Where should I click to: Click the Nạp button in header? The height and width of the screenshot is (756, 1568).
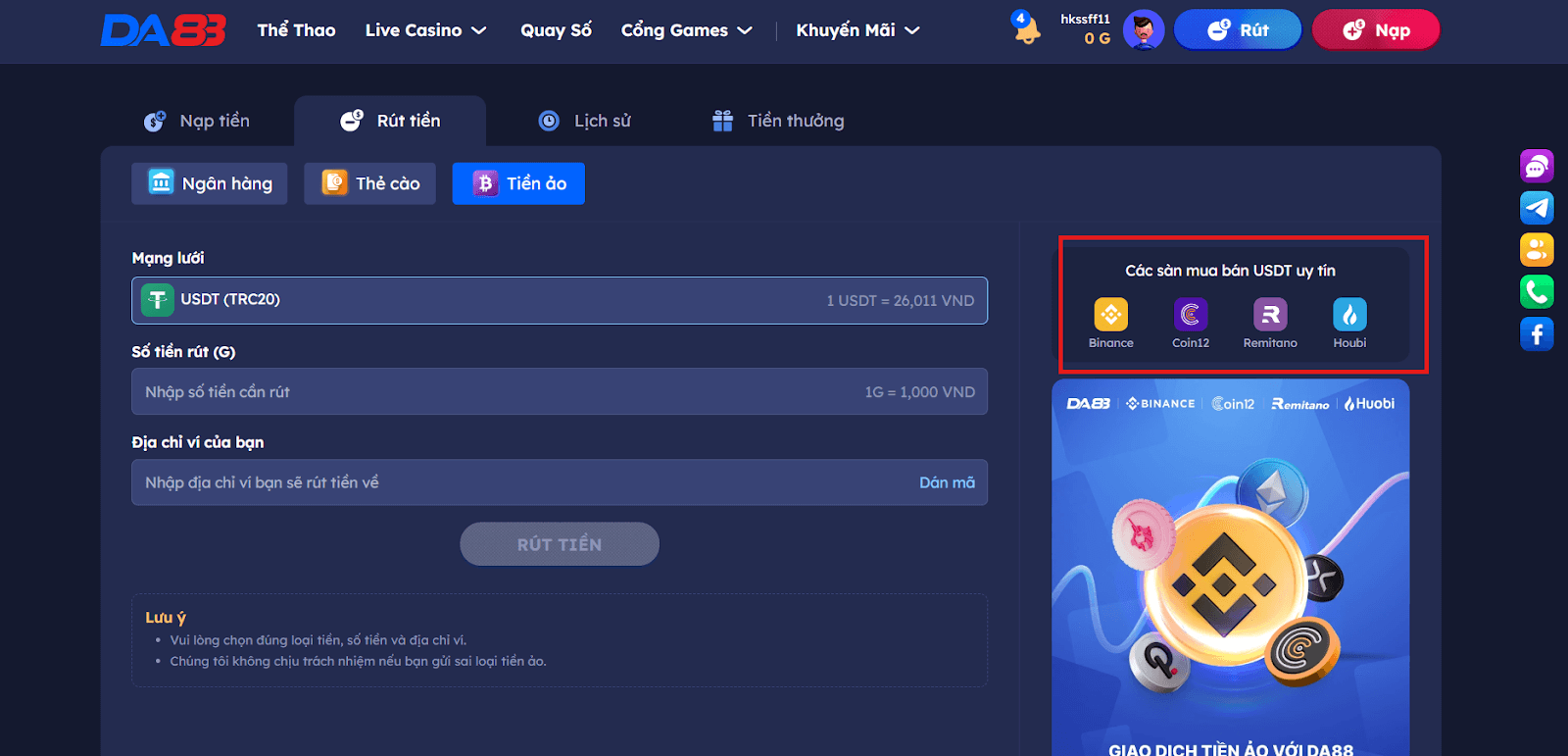(1376, 30)
